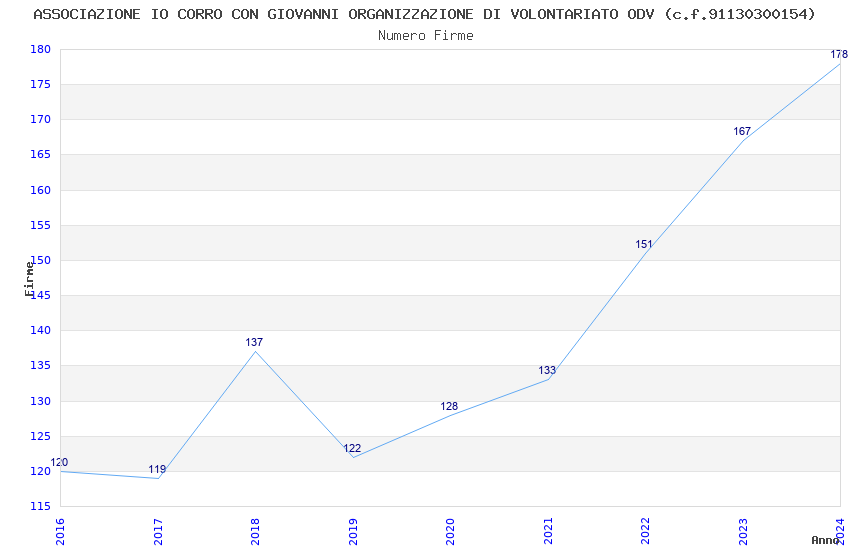The height and width of the screenshot is (550, 850).
Task: Click data label 119 for 2017
Action: click(157, 469)
